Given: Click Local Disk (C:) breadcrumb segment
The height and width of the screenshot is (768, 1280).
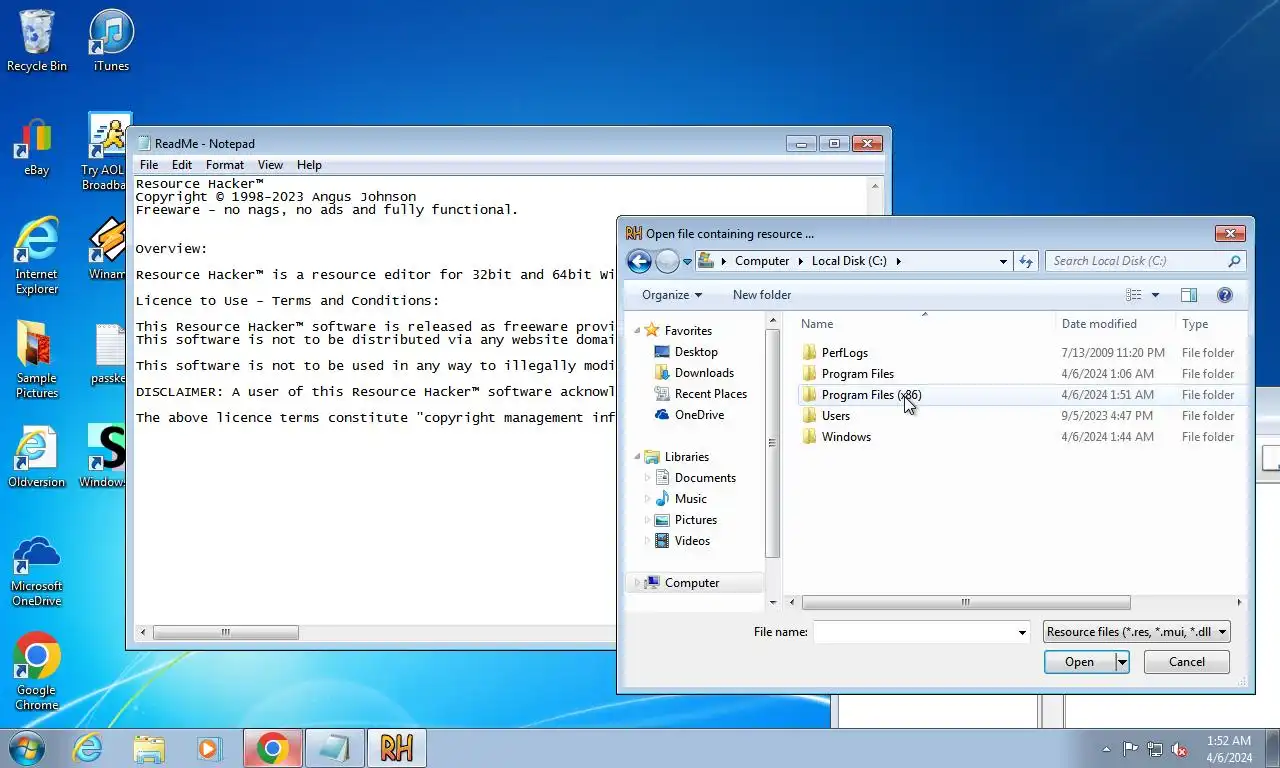Looking at the screenshot, I should 849,261.
